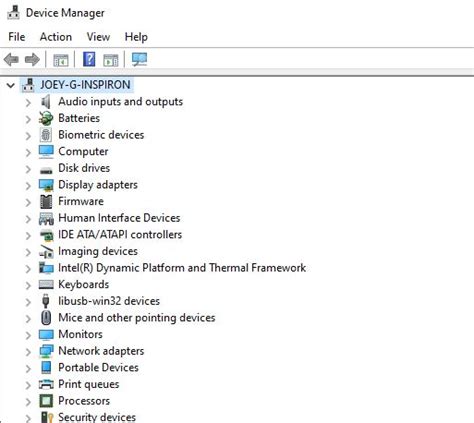Expand the libusb-win32 devices category
The image size is (474, 423).
(x=28, y=302)
